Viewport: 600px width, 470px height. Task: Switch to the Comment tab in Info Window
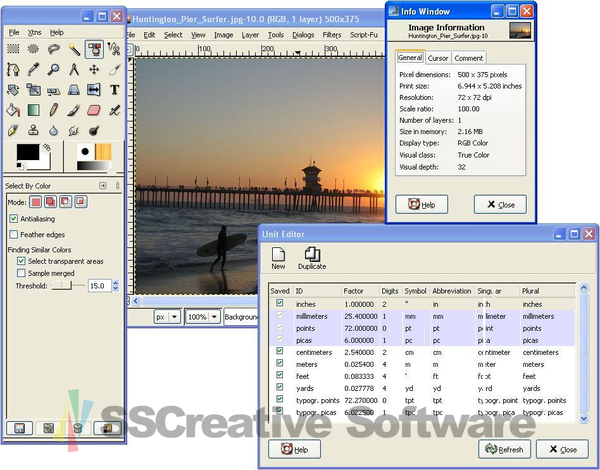[x=469, y=58]
